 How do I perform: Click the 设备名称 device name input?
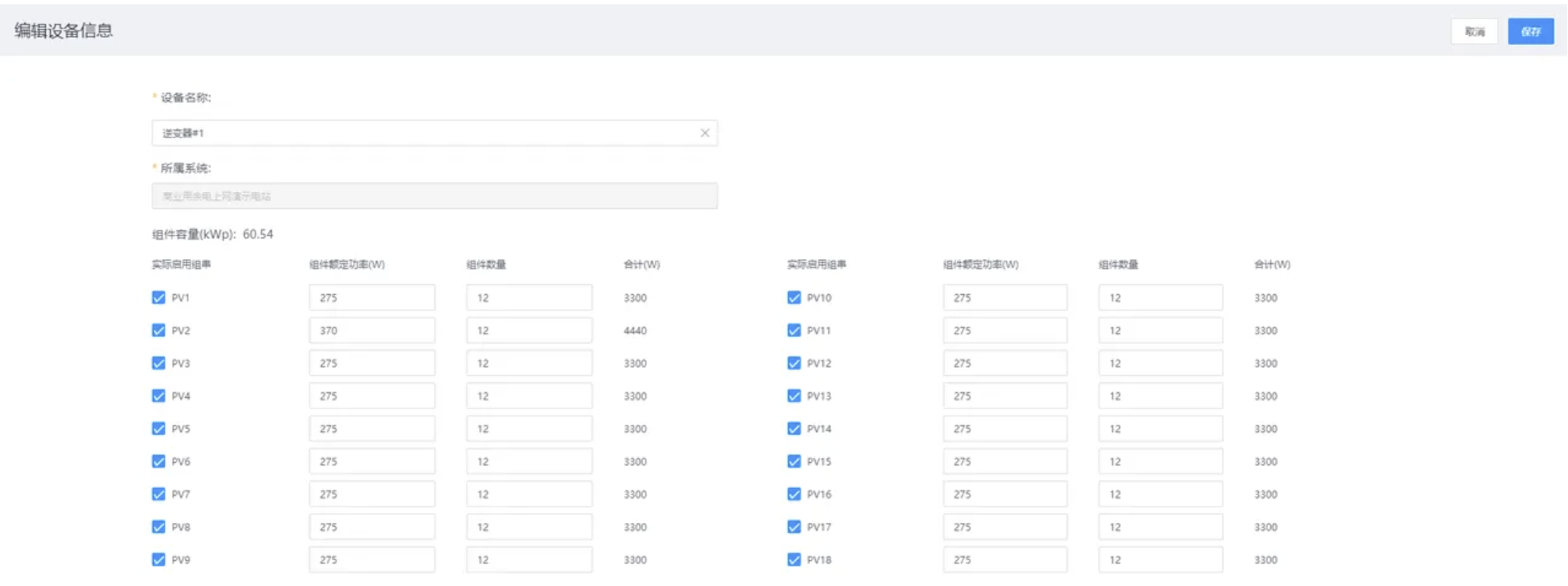(x=426, y=133)
